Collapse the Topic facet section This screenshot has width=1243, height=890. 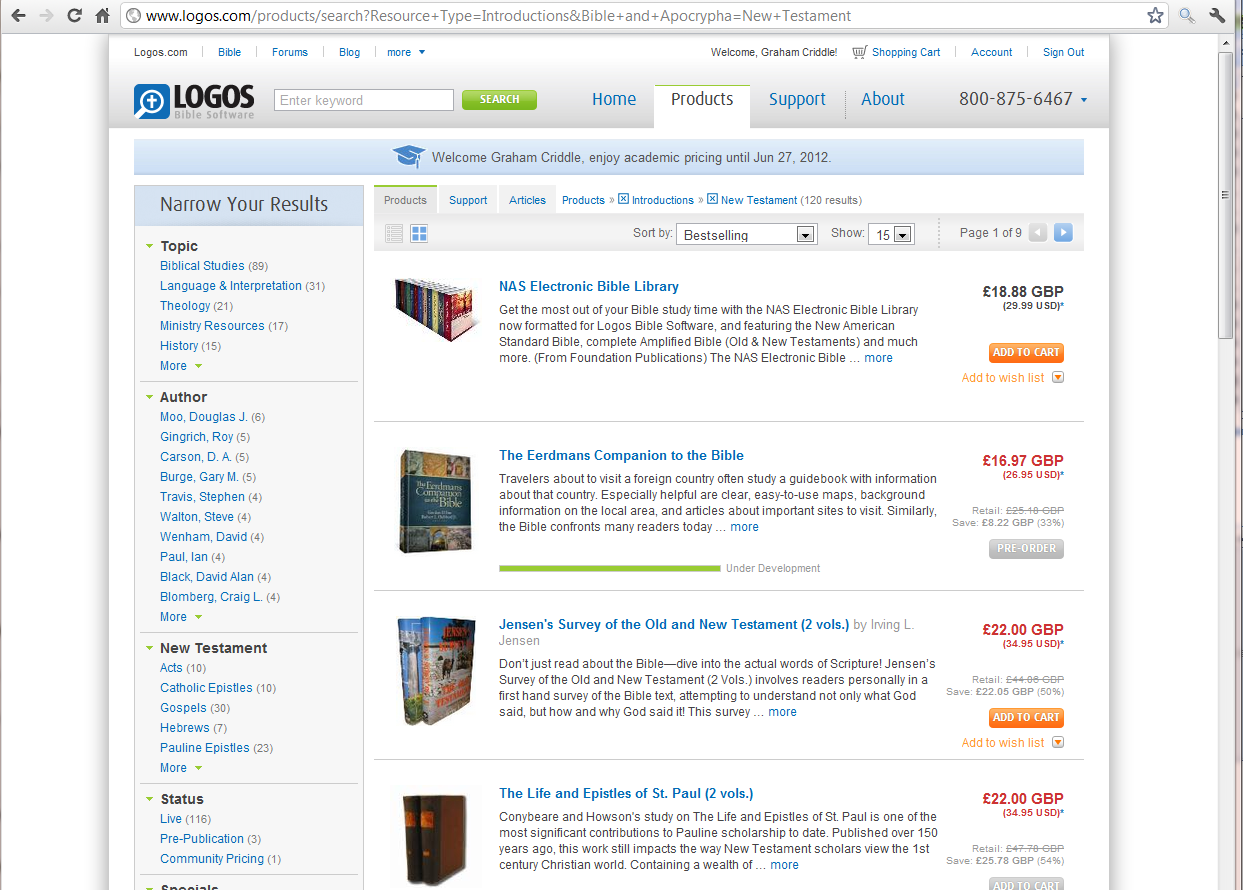[149, 246]
